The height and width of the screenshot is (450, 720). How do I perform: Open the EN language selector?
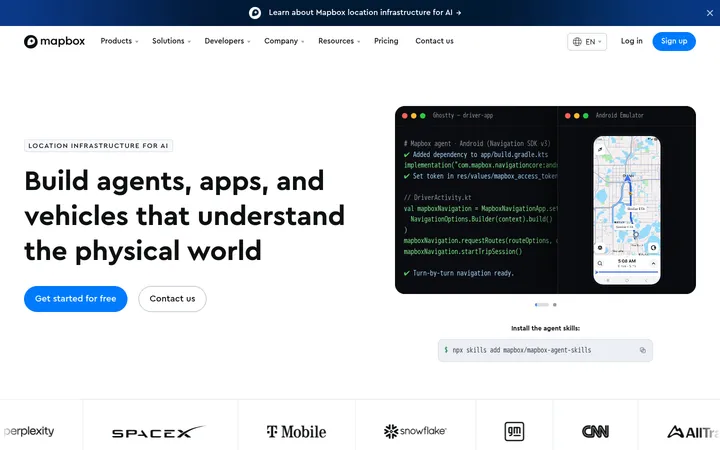(587, 42)
